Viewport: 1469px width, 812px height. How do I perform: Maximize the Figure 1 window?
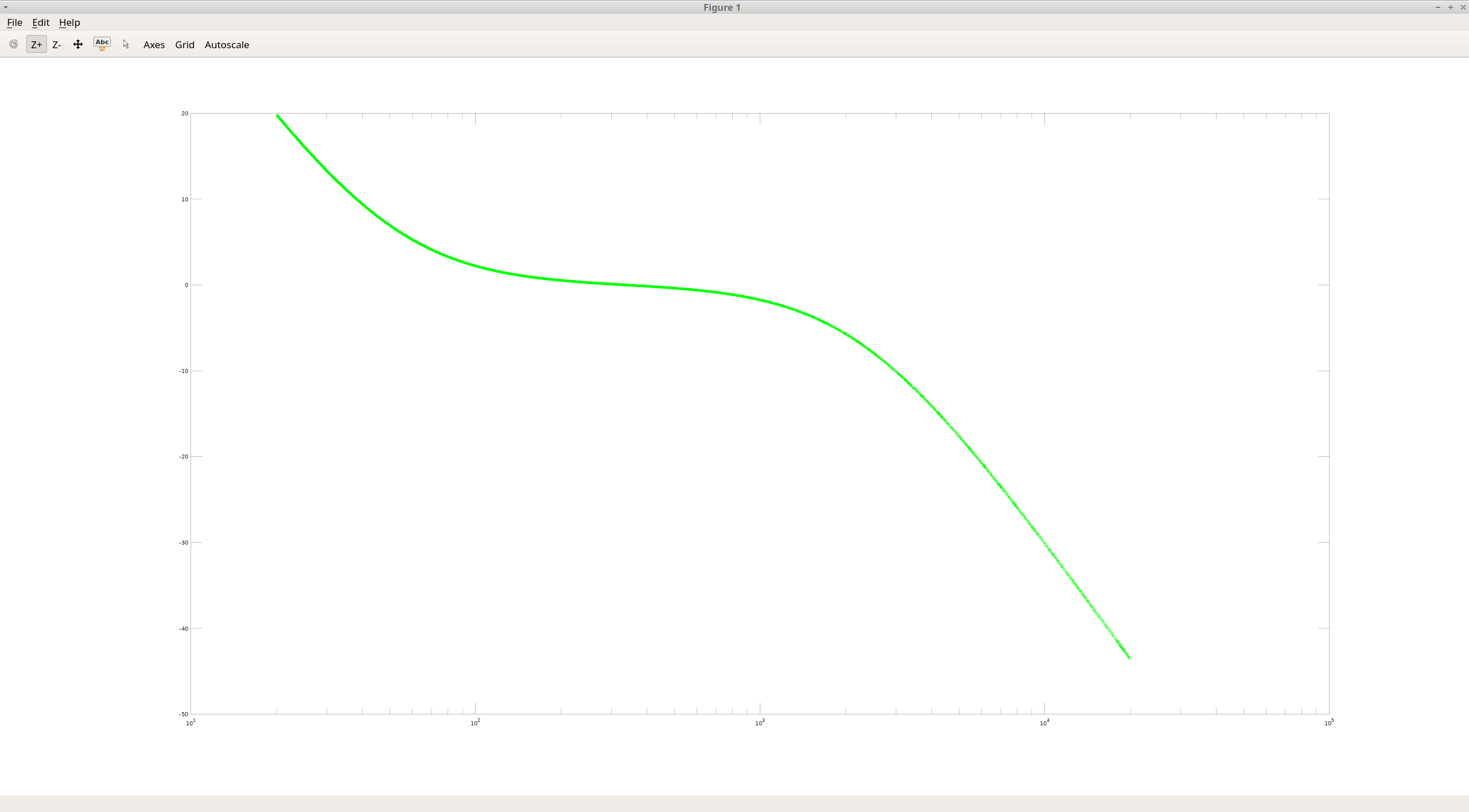click(x=1450, y=7)
